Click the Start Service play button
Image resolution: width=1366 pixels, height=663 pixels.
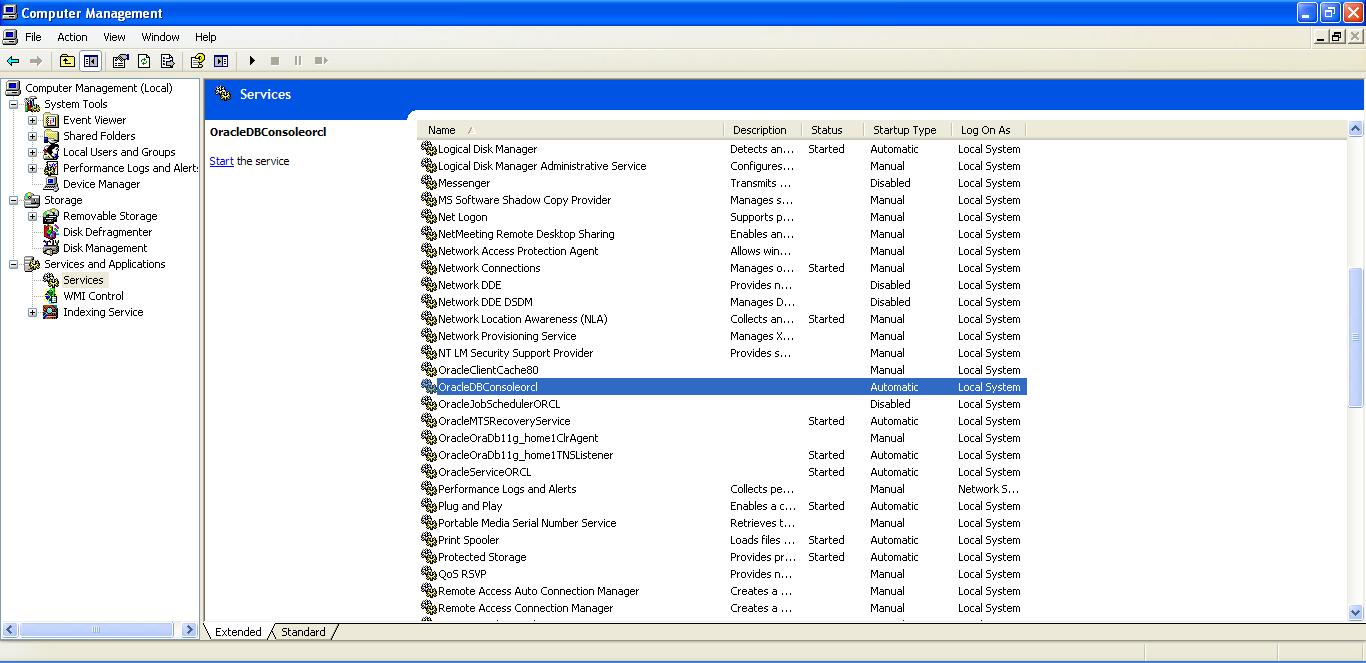(252, 61)
